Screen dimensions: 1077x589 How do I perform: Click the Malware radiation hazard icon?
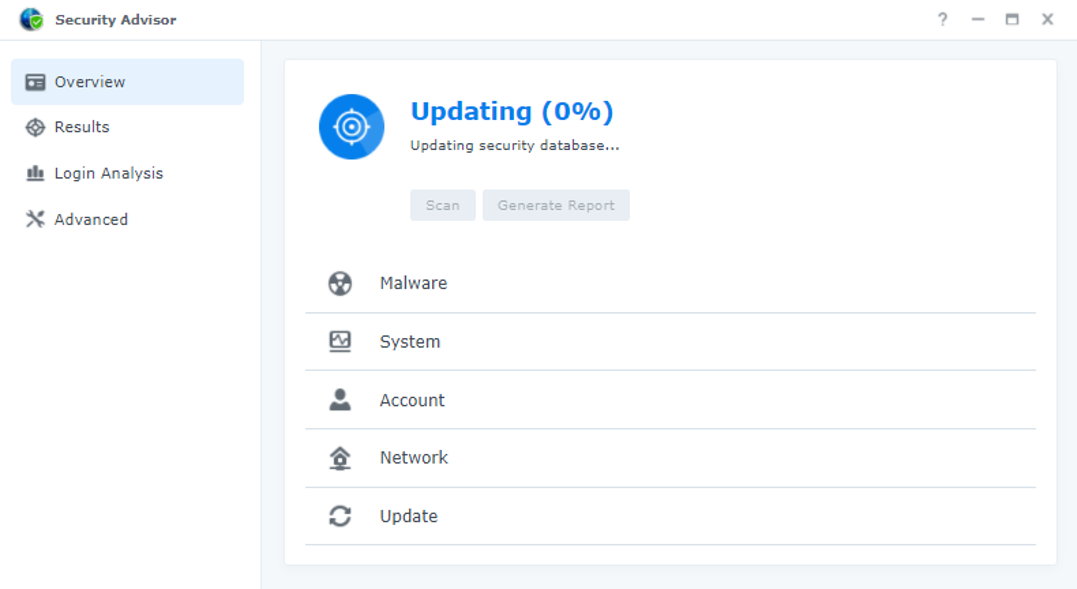coord(340,283)
